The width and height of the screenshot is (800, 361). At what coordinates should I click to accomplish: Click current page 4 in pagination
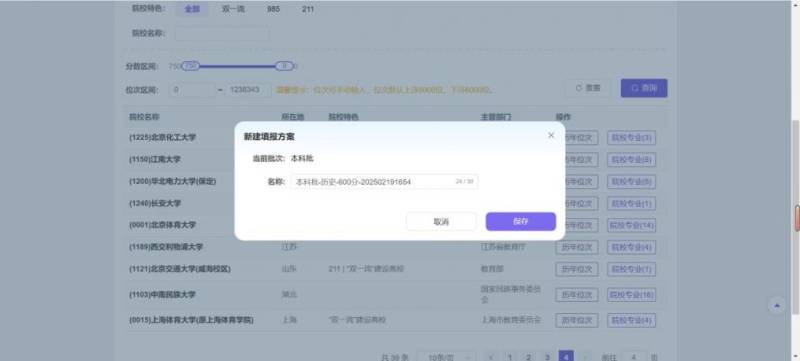566,356
